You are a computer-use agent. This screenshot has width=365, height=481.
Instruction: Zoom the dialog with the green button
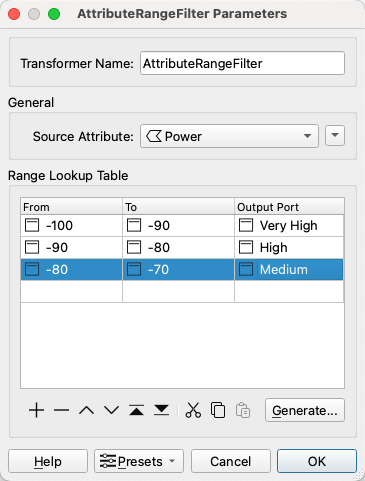[54, 14]
